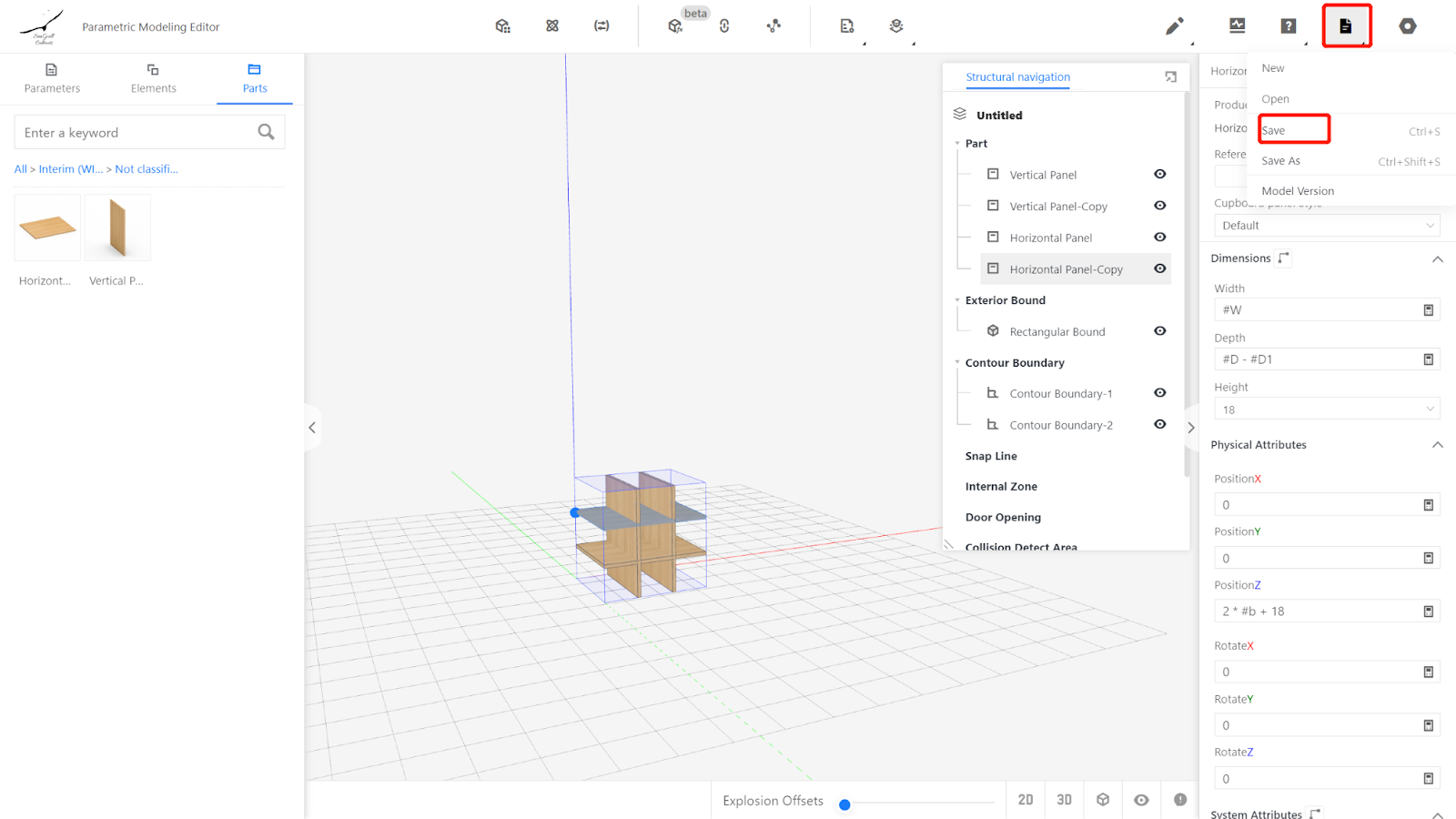Image resolution: width=1456 pixels, height=819 pixels.
Task: Click the formula icon beside Width field
Action: (1428, 310)
